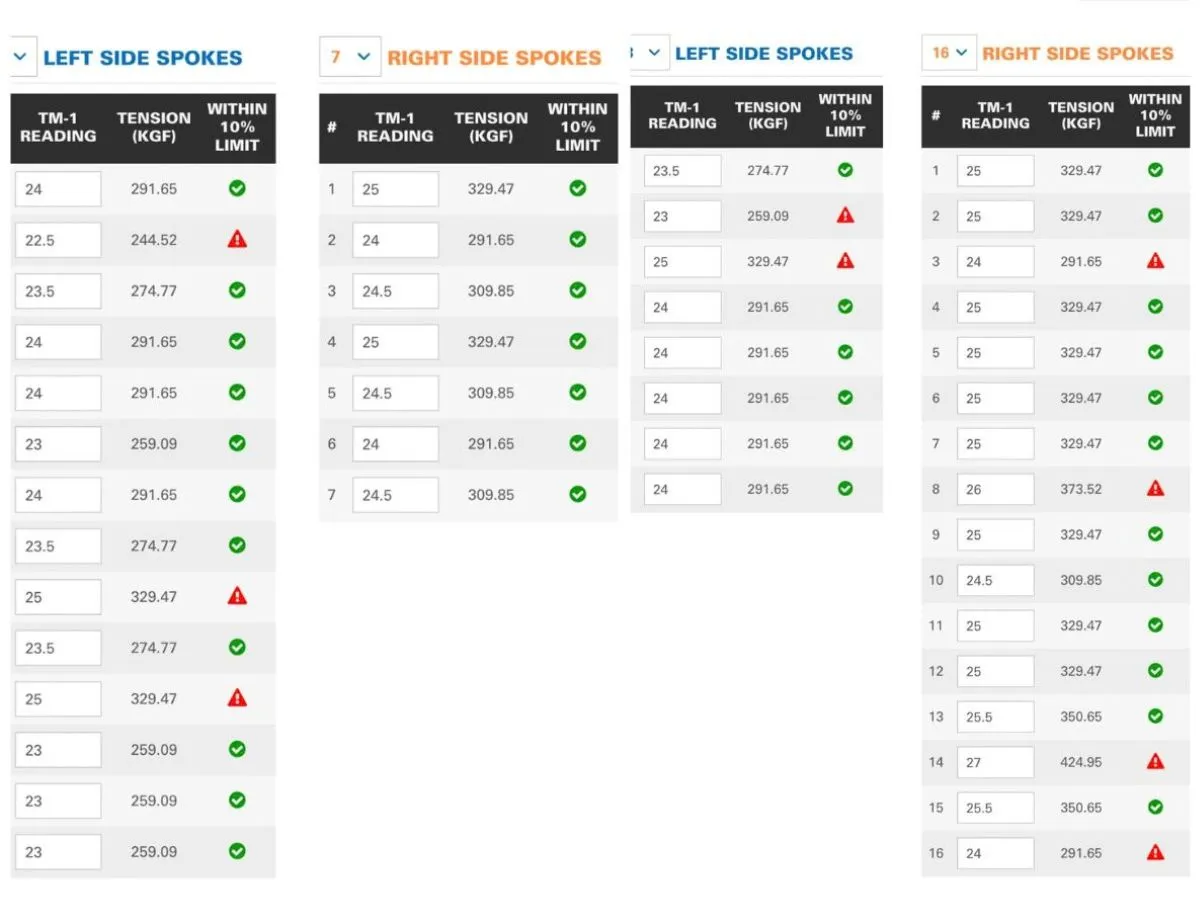Image resolution: width=1200 pixels, height=915 pixels.
Task: Open the spoke count dropdown showing 7
Action: [350, 57]
